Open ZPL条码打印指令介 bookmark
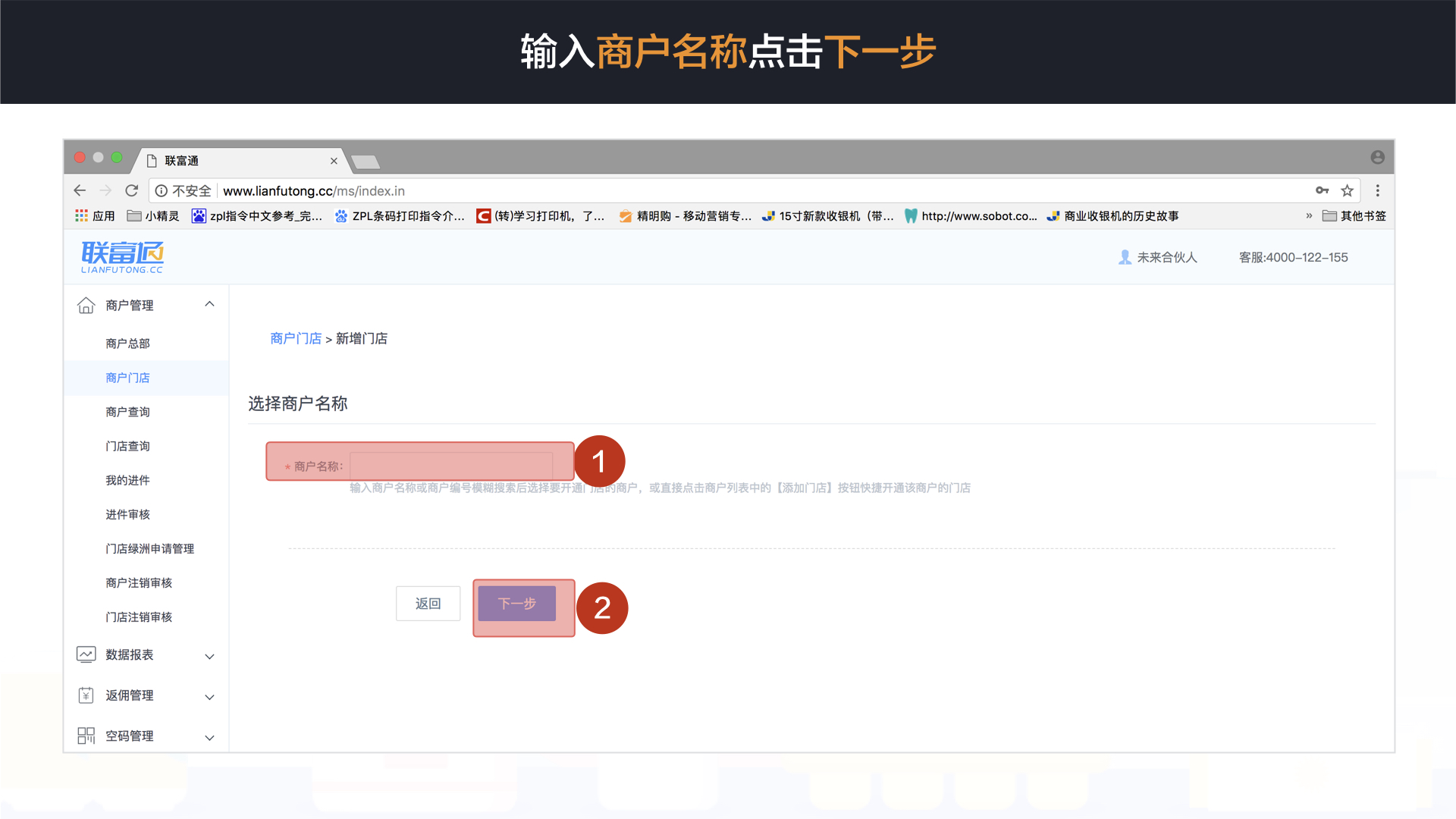The image size is (1456, 819). click(400, 216)
